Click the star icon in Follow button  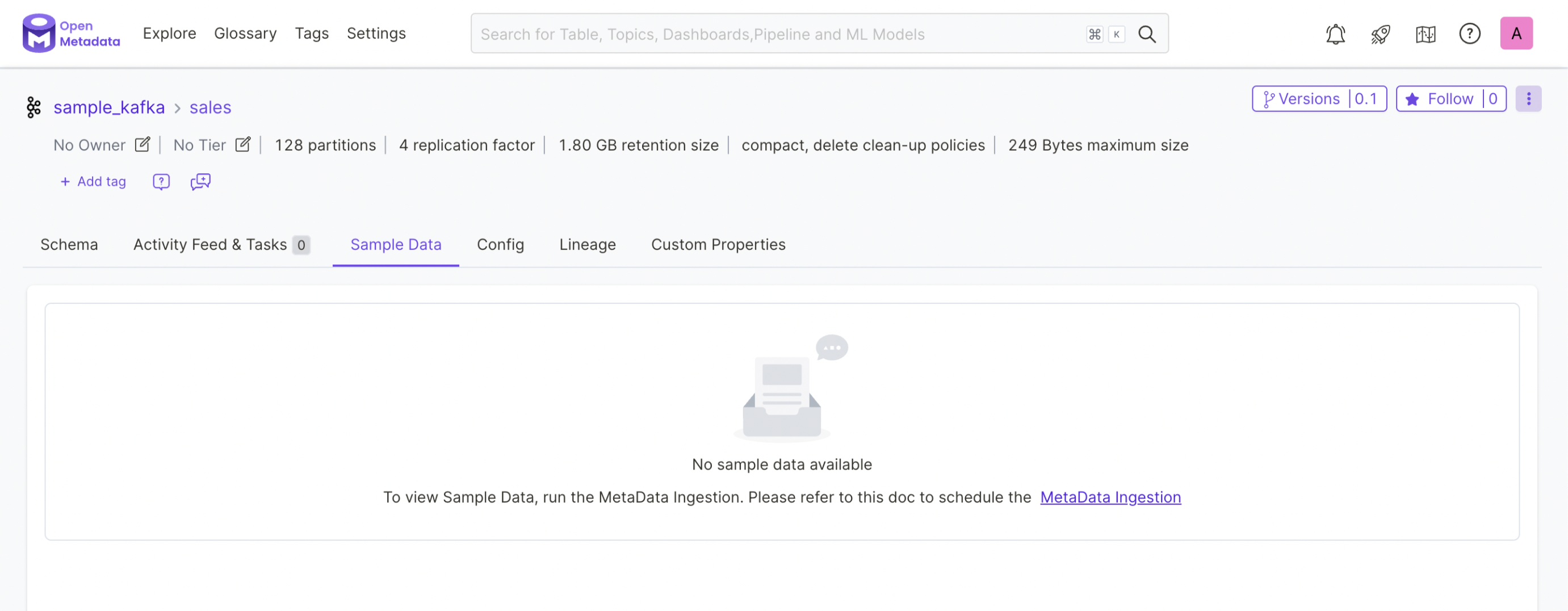(1412, 99)
